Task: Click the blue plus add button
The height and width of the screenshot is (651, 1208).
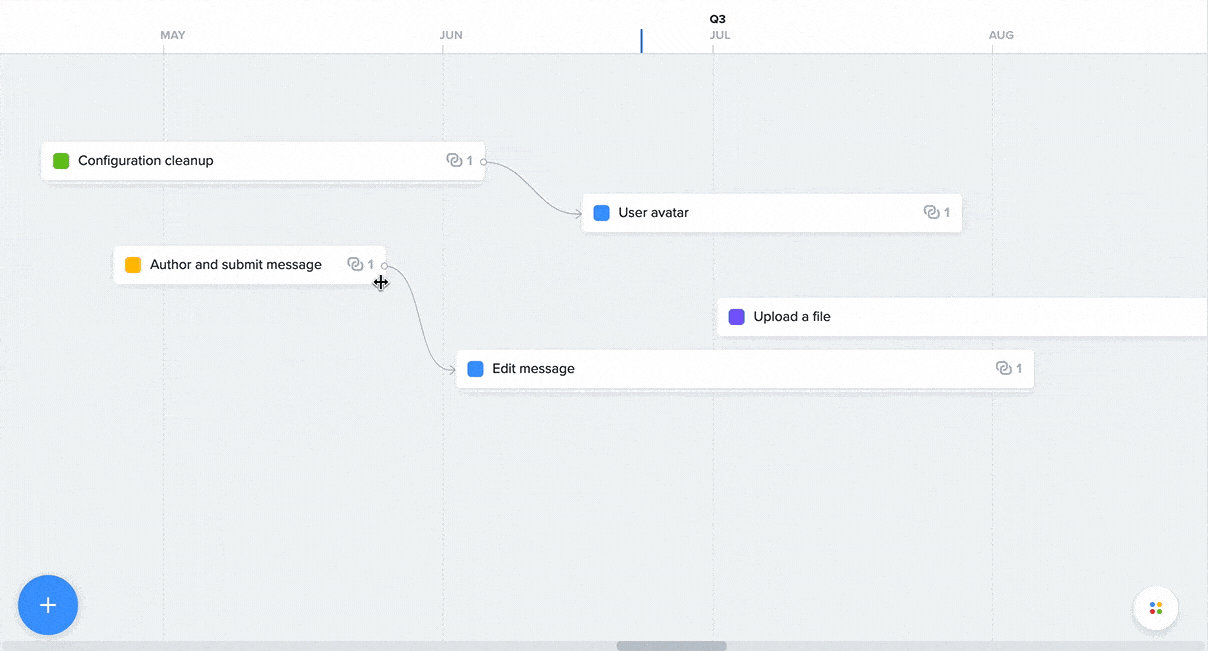Action: click(x=48, y=605)
